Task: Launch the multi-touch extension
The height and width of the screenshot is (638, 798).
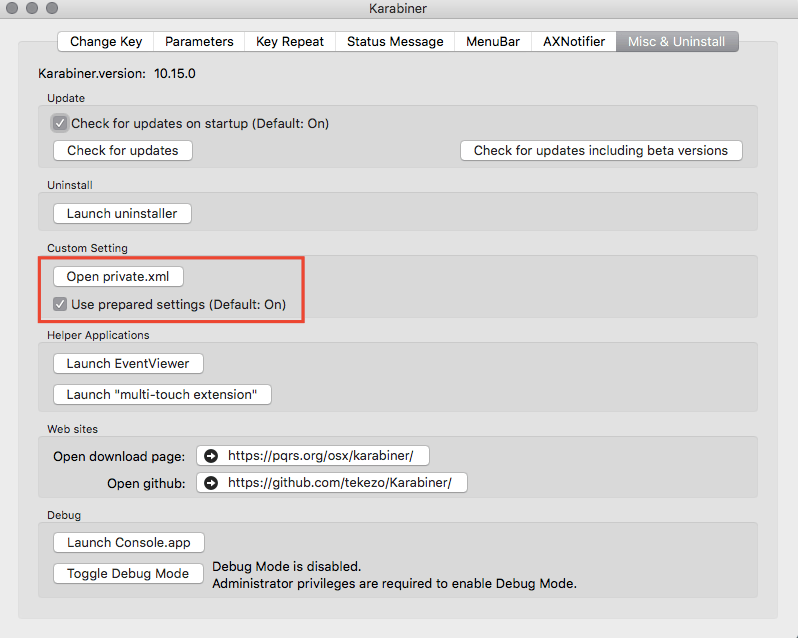Action: pos(162,394)
